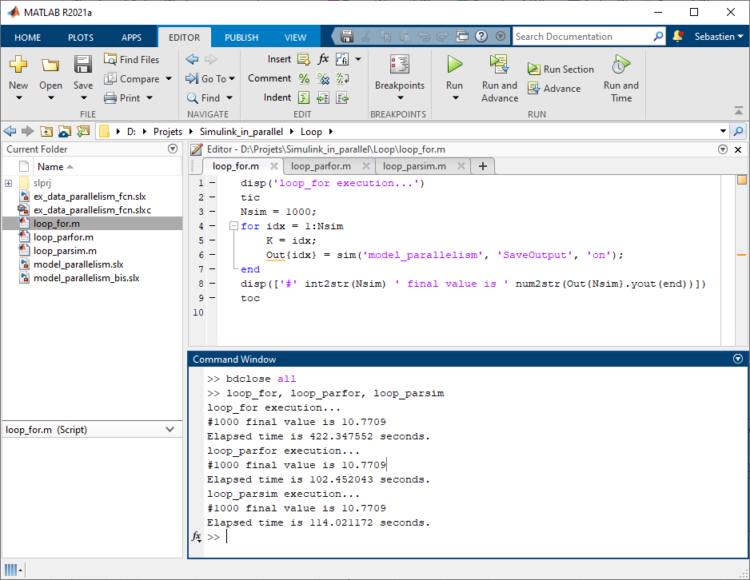Open the Sebastien account dropdown

pyautogui.click(x=718, y=36)
